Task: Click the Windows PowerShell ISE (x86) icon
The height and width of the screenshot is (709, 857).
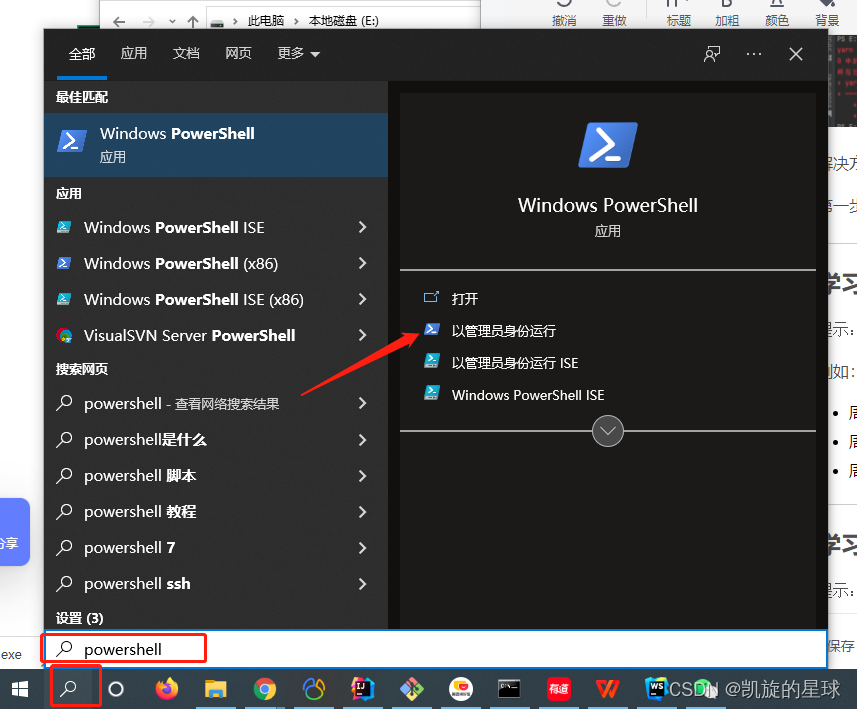Action: coord(64,299)
